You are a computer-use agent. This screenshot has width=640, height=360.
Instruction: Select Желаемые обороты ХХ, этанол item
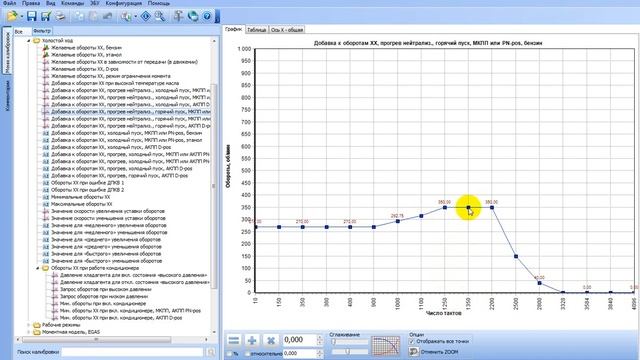[x=86, y=55]
